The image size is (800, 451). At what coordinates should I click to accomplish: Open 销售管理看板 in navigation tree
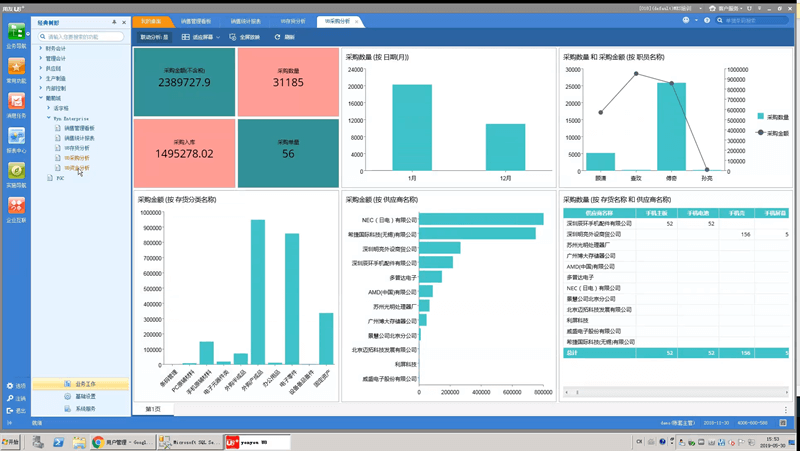[79, 128]
